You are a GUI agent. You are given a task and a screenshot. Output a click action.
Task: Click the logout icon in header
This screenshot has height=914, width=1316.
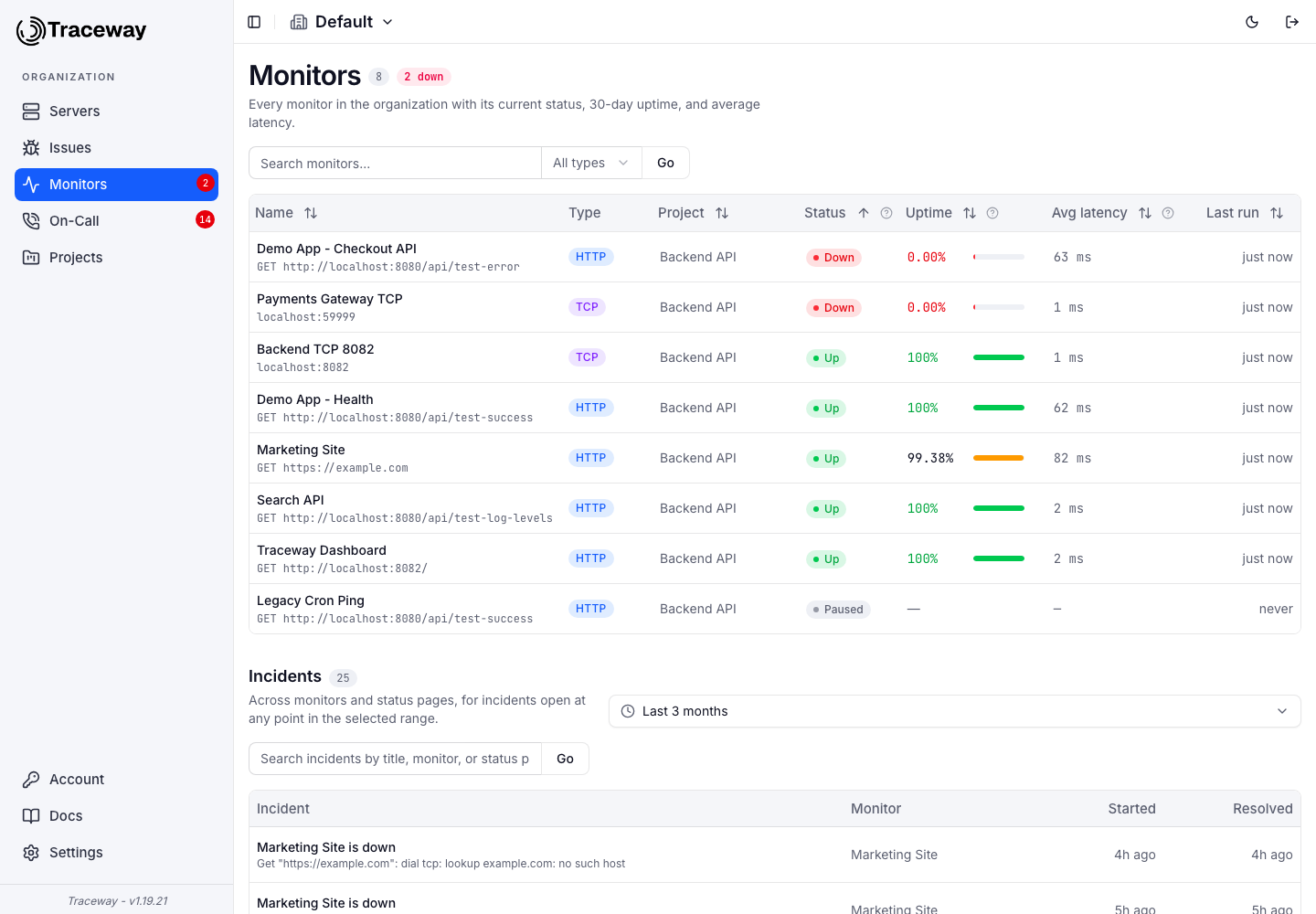1292,22
